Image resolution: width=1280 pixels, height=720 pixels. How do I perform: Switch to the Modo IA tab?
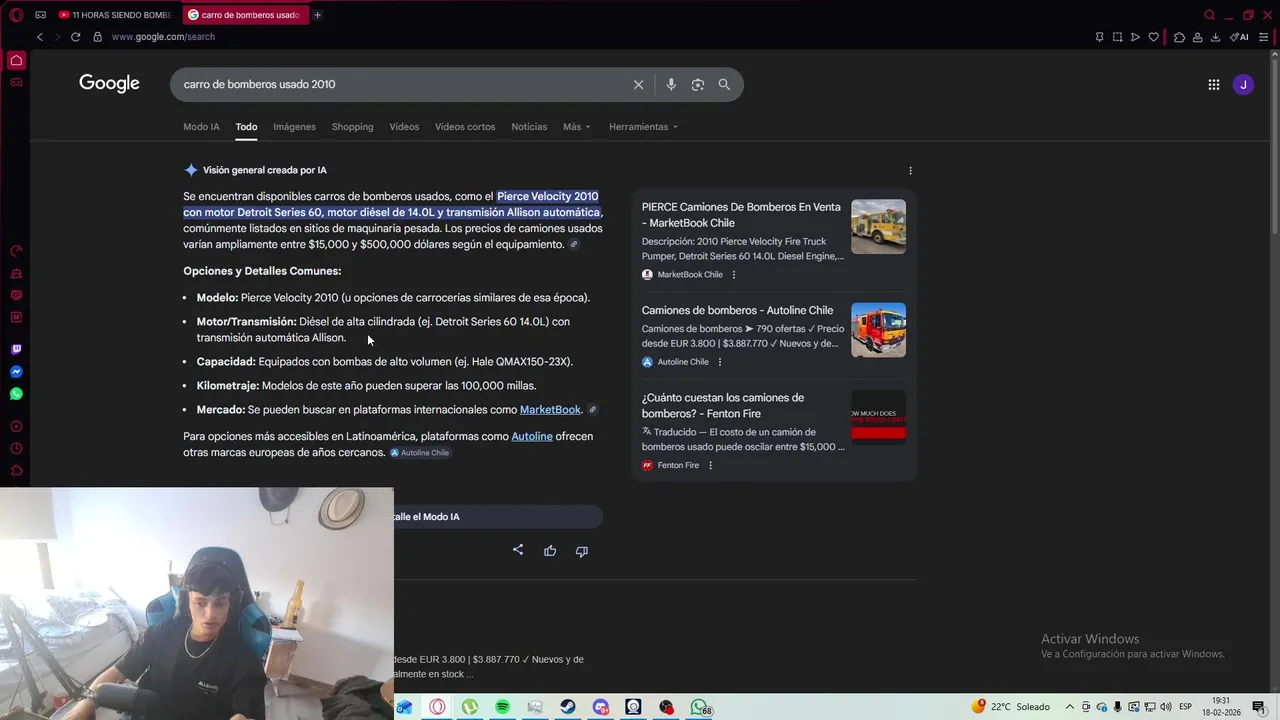201,127
